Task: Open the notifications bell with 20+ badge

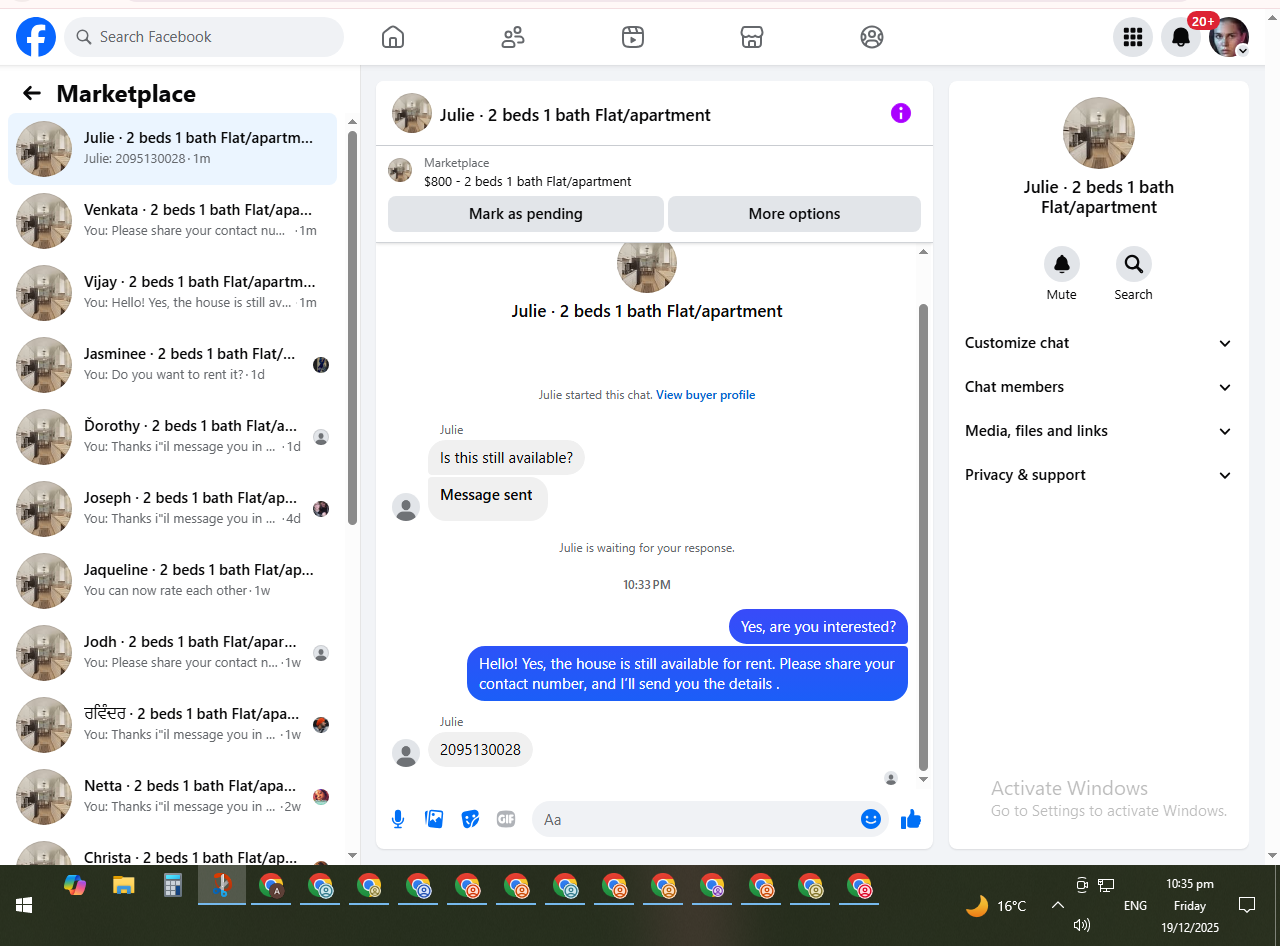Action: click(x=1181, y=37)
